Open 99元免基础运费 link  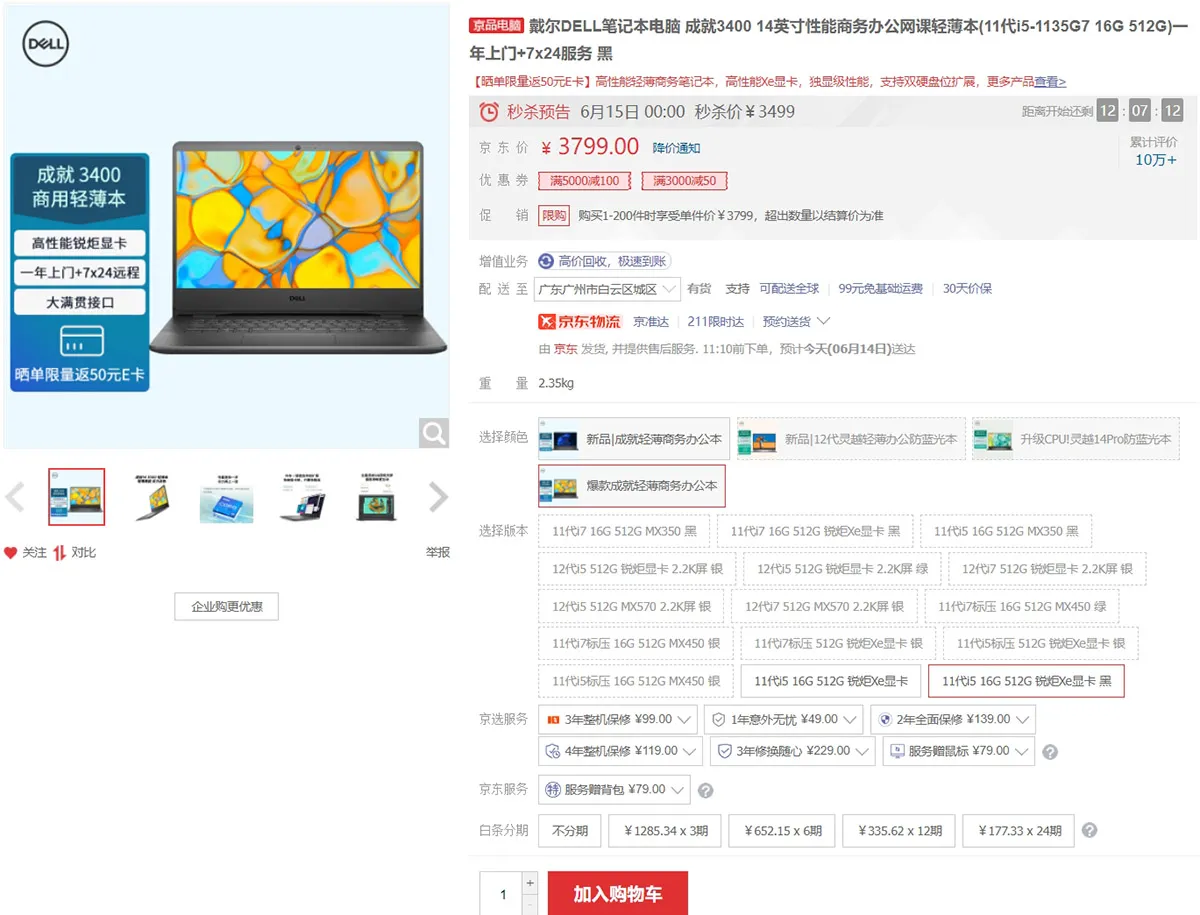click(880, 289)
